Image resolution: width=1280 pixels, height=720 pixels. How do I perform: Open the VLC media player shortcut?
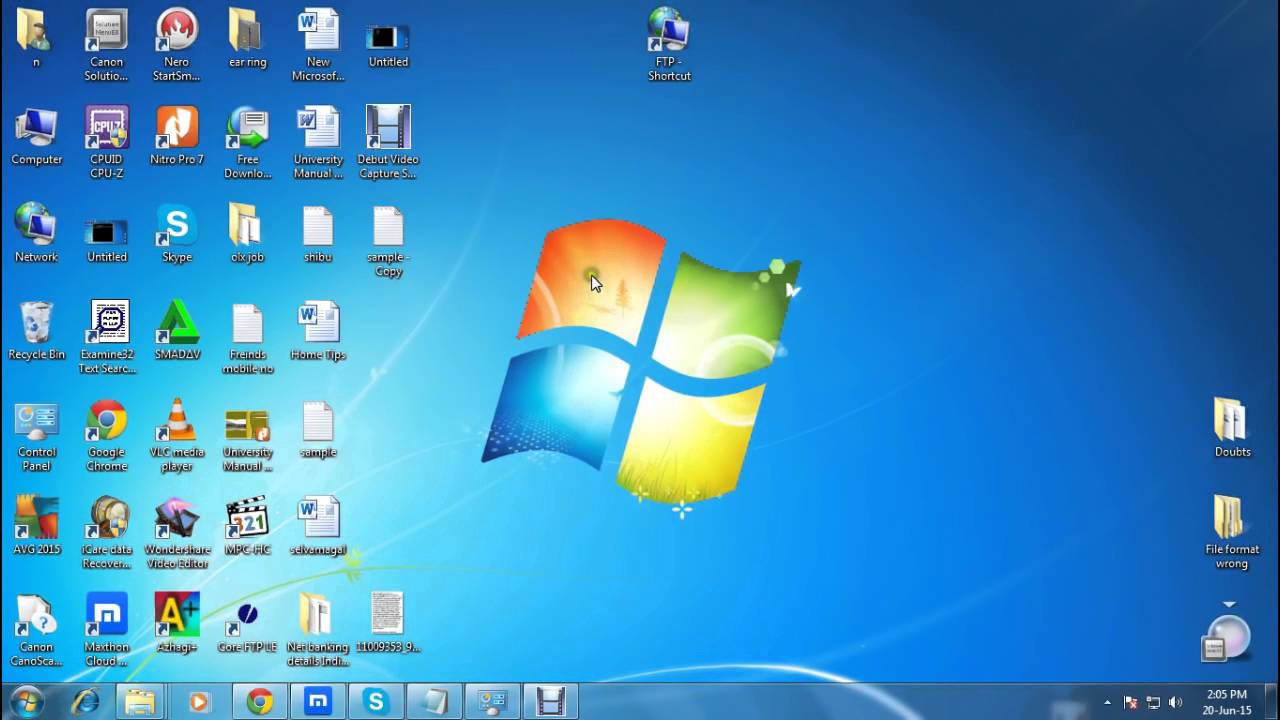177,436
